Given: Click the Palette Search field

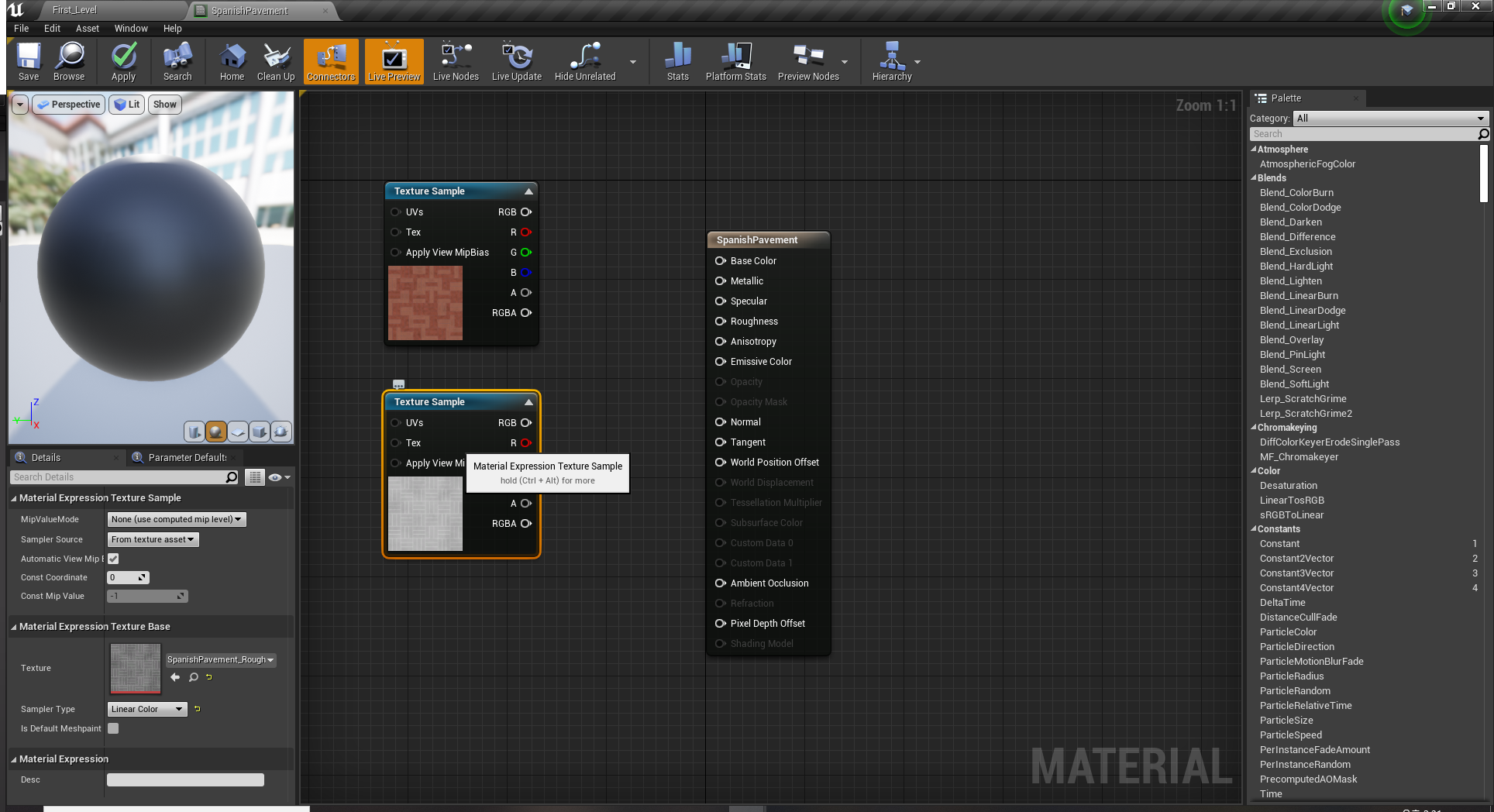Looking at the screenshot, I should (x=1364, y=134).
